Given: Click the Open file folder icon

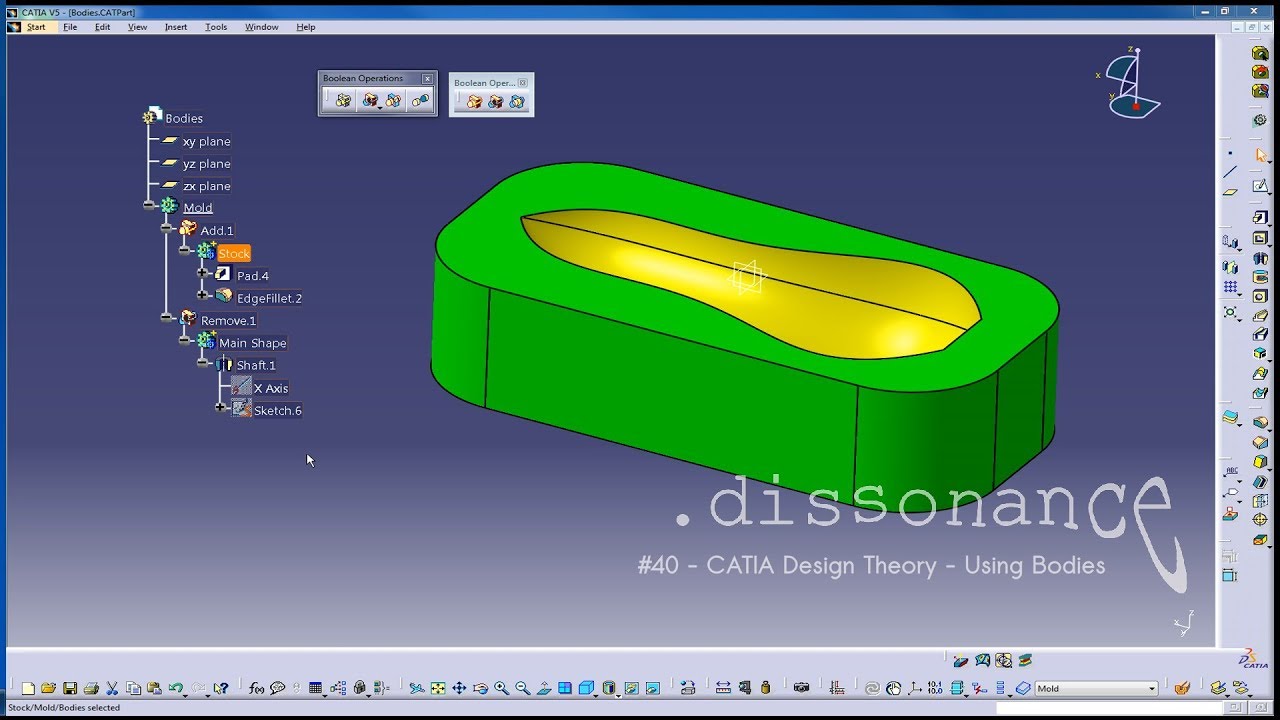Looking at the screenshot, I should [48, 688].
